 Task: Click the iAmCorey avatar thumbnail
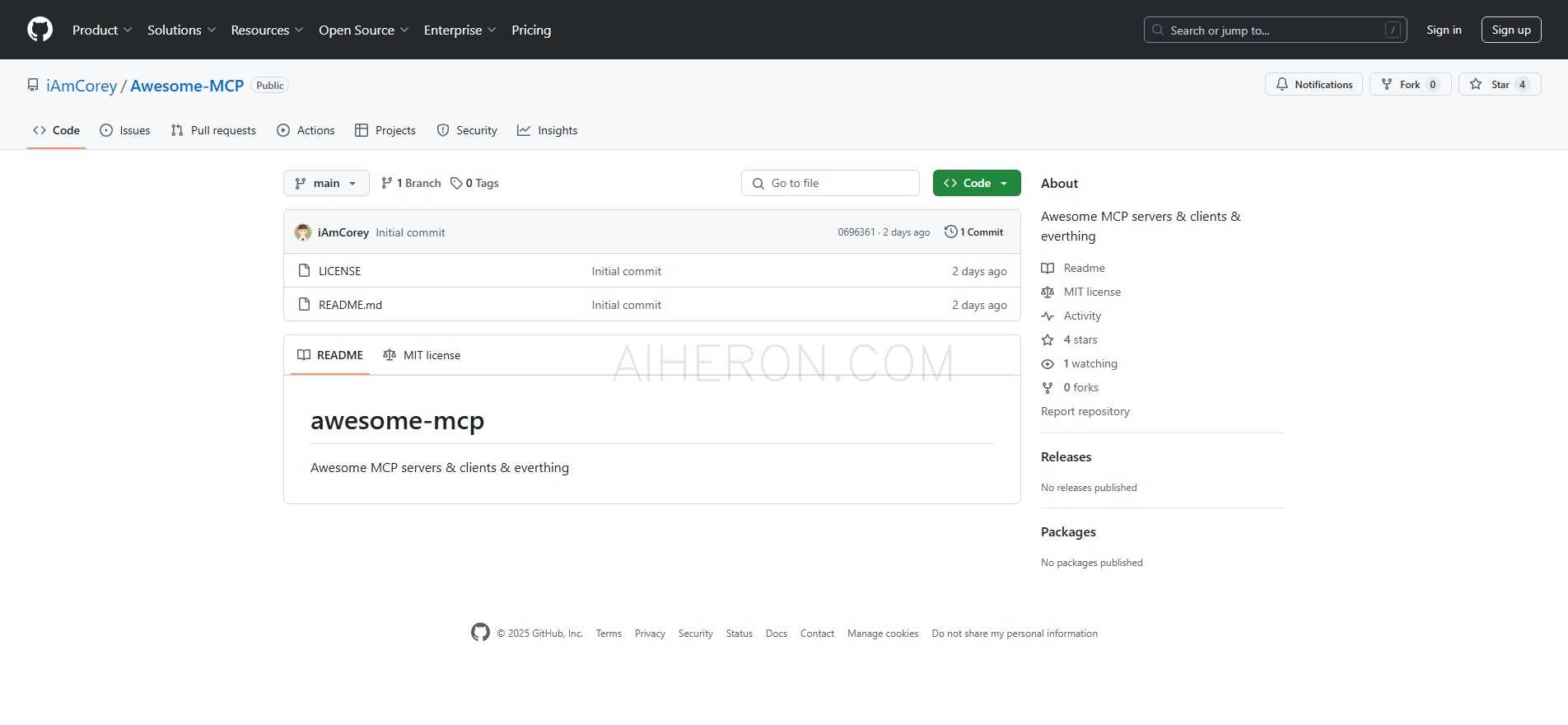(x=303, y=232)
